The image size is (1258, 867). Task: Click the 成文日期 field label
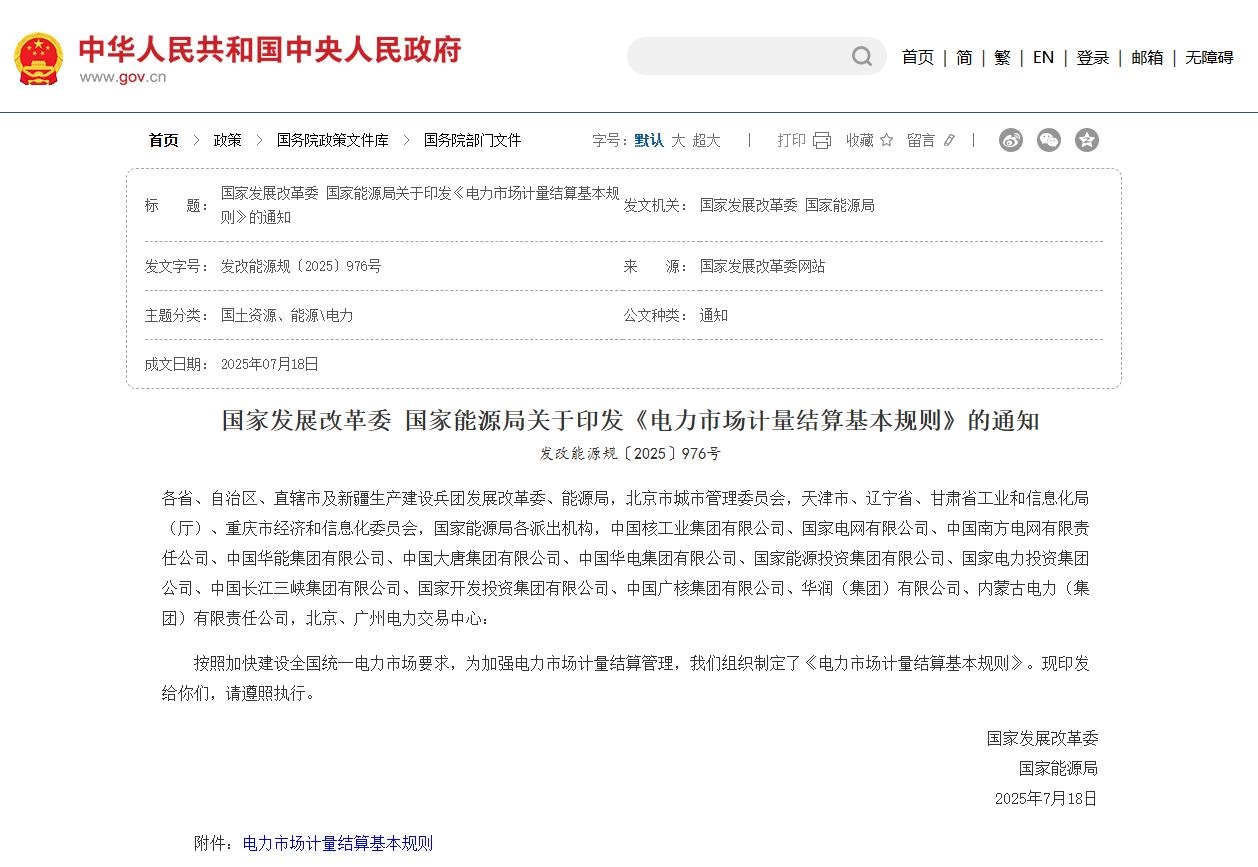[176, 364]
